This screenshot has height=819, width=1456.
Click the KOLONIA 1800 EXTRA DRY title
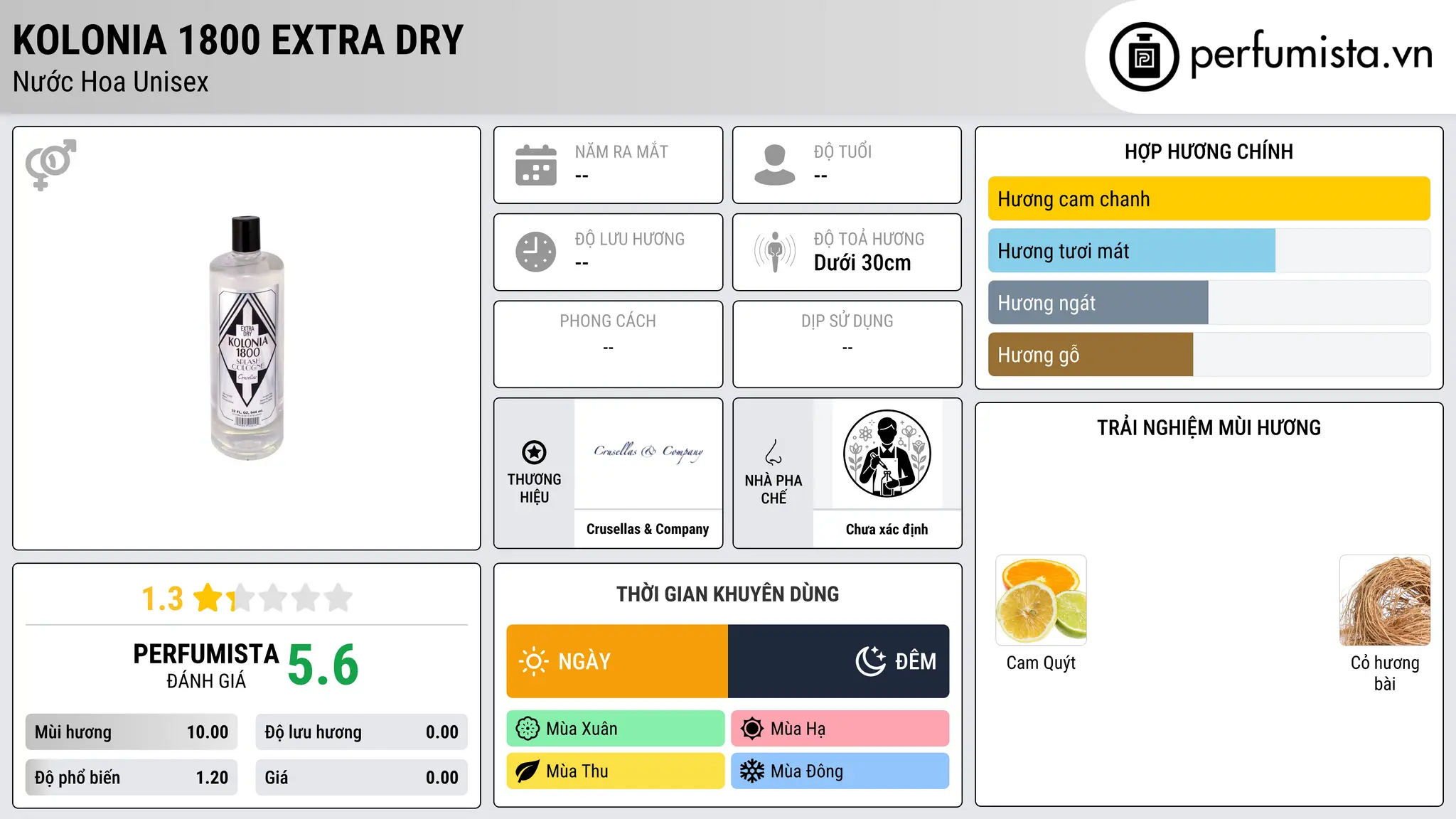click(238, 41)
